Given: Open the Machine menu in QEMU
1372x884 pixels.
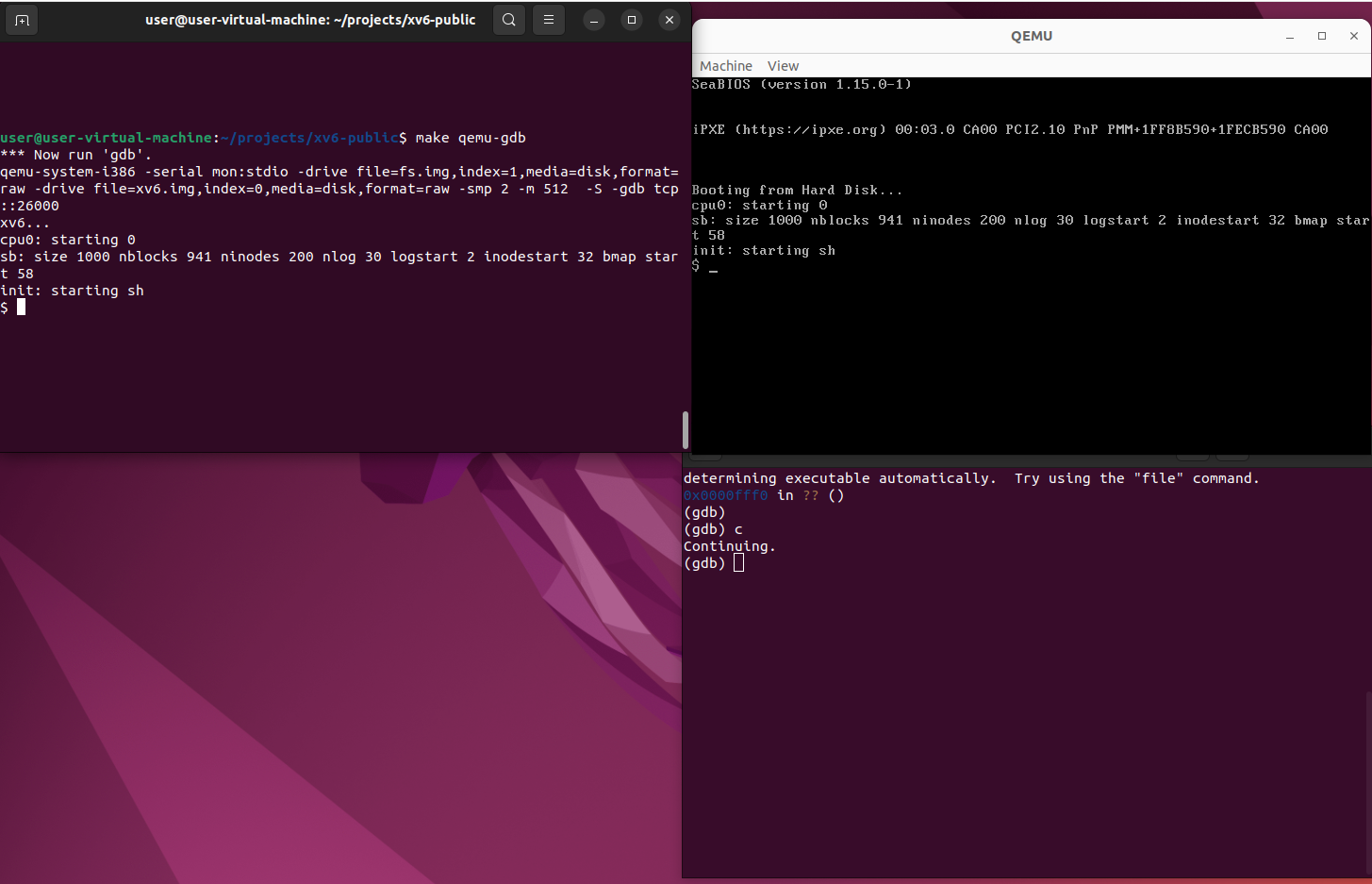Looking at the screenshot, I should pyautogui.click(x=725, y=66).
